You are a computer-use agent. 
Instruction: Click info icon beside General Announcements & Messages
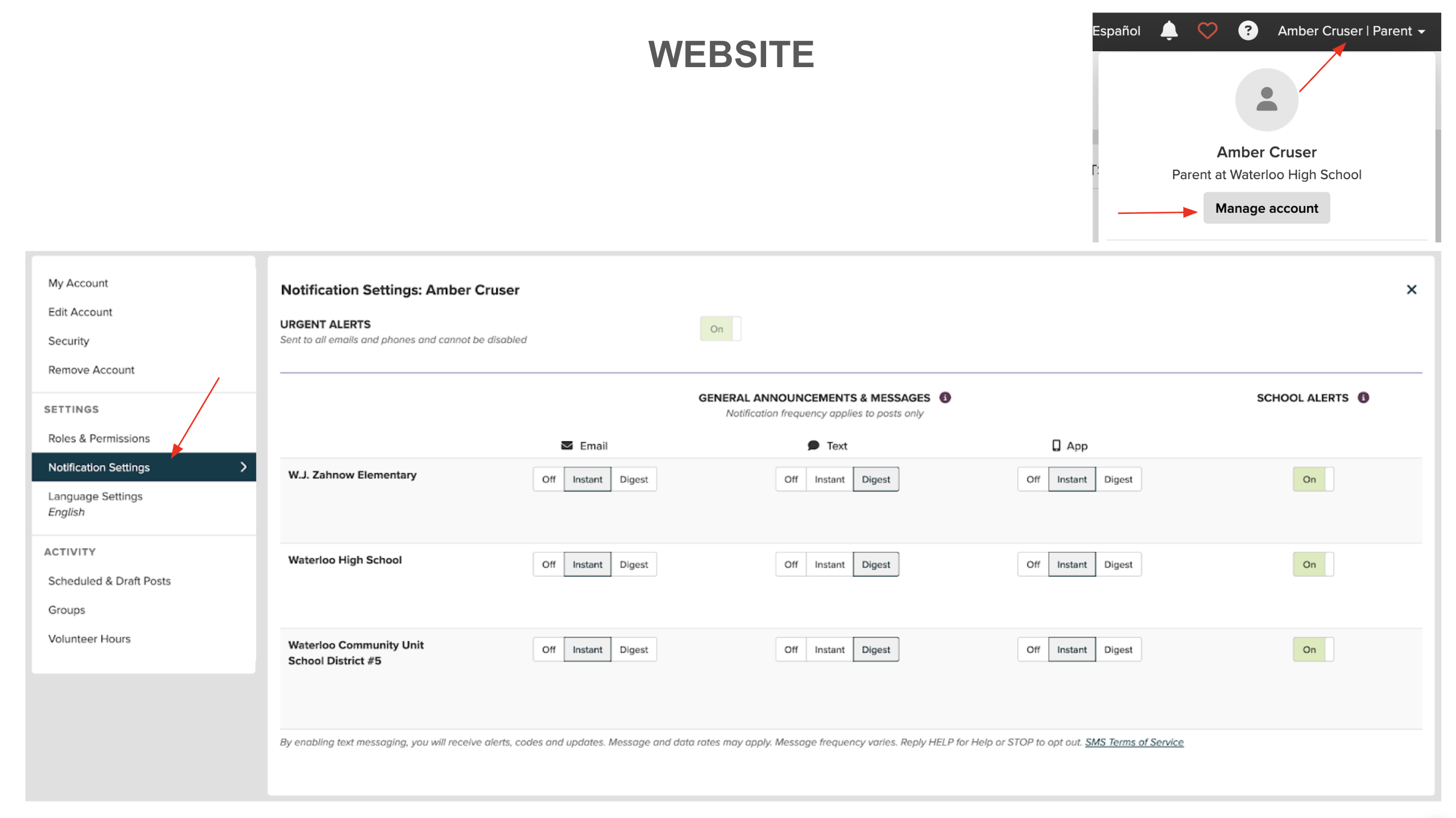point(945,398)
